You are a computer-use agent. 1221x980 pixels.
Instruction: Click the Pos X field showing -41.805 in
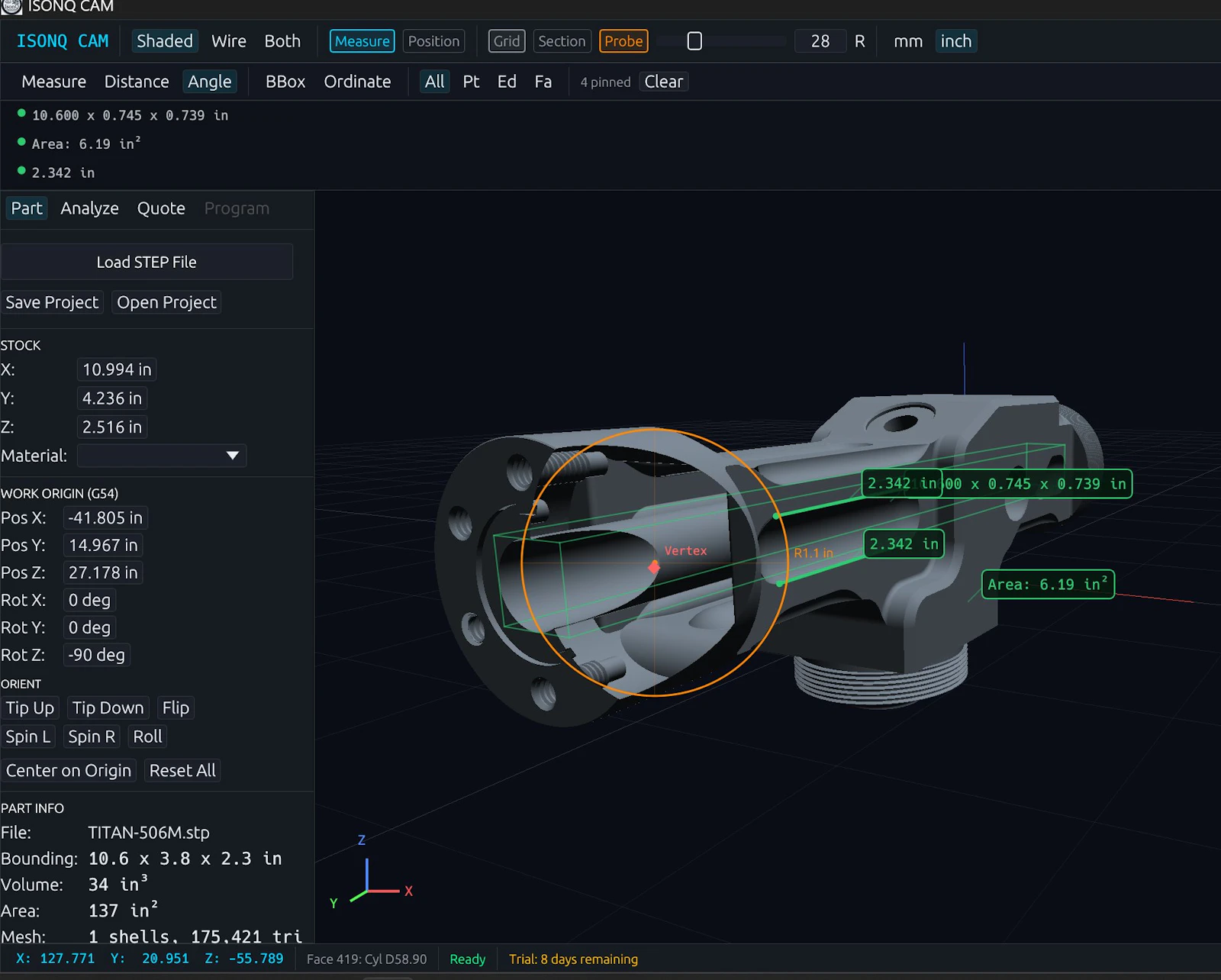click(105, 517)
